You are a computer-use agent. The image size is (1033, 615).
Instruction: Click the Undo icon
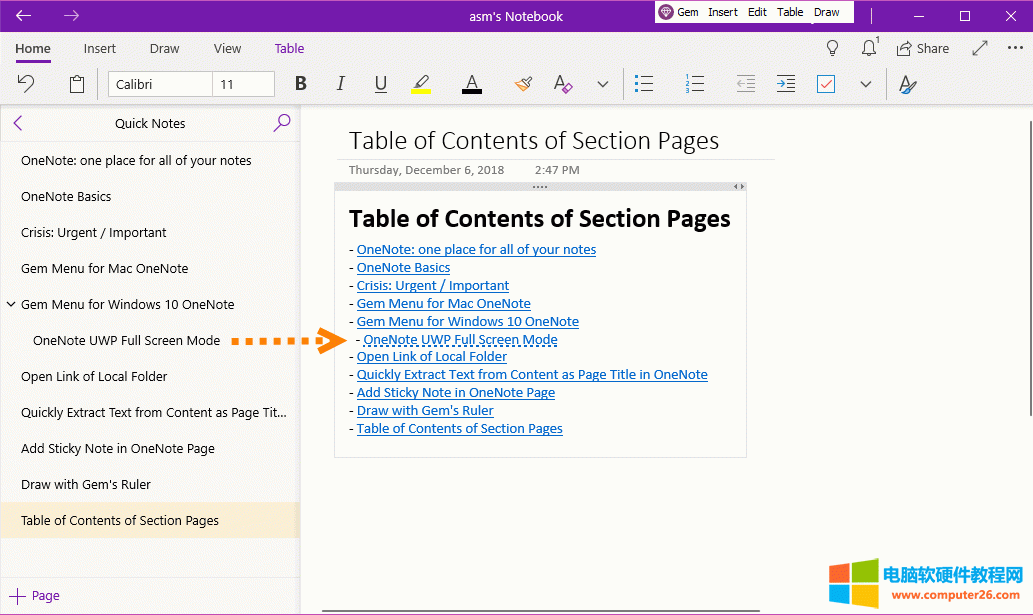pyautogui.click(x=27, y=84)
